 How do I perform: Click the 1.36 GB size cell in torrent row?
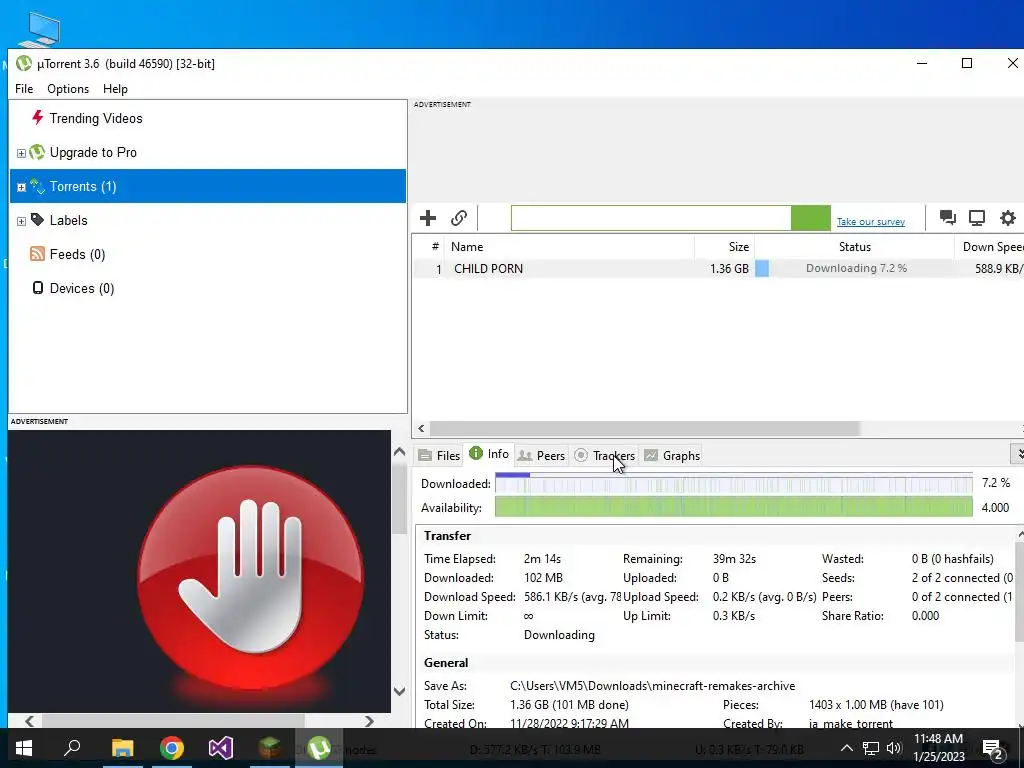[x=729, y=268]
